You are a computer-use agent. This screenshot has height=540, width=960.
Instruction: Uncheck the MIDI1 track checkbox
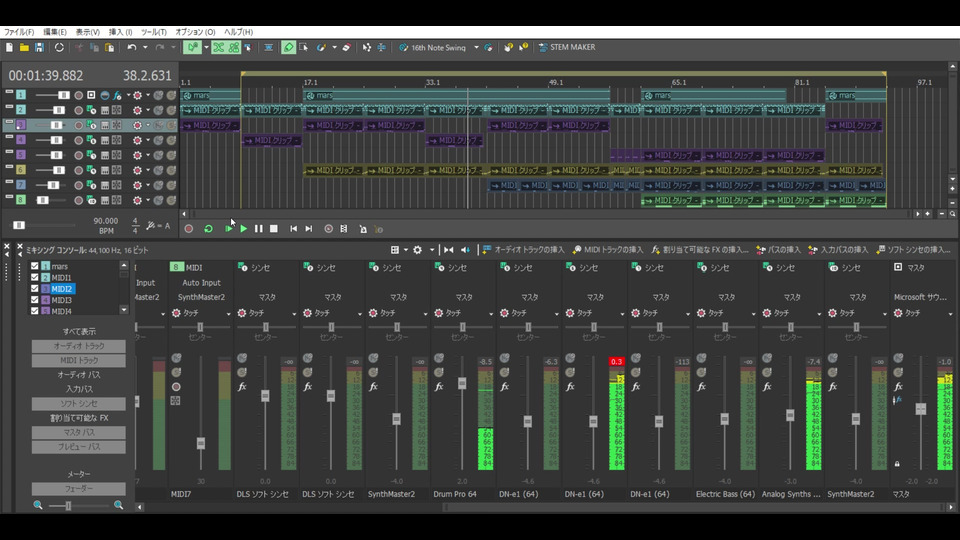pyautogui.click(x=35, y=278)
